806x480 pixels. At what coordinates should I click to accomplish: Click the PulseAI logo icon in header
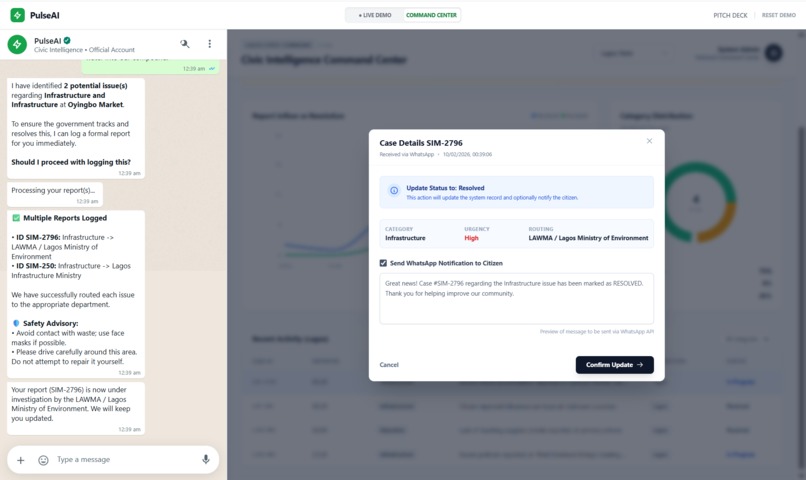click(x=17, y=15)
